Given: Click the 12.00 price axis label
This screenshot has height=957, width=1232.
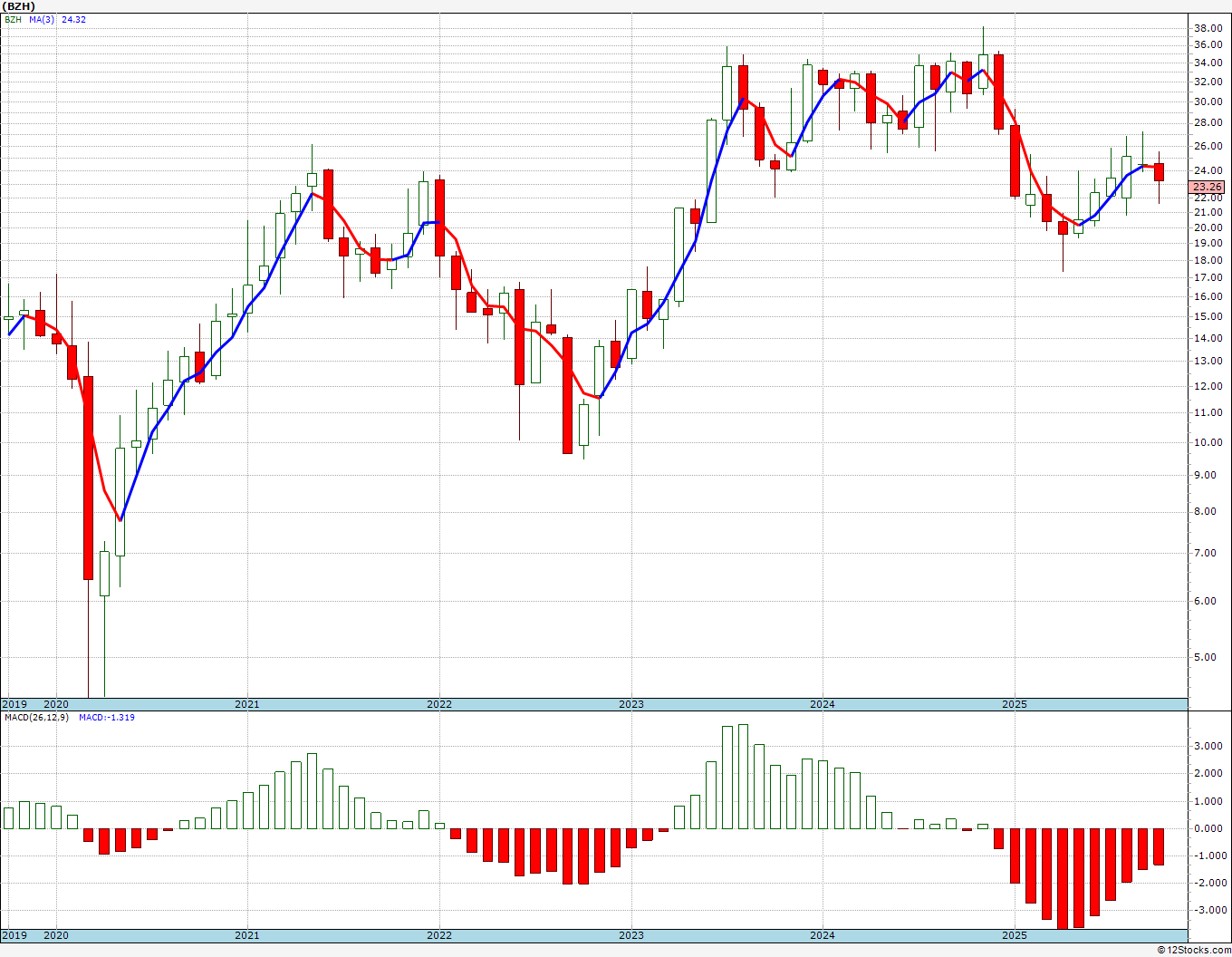Looking at the screenshot, I should (1208, 386).
